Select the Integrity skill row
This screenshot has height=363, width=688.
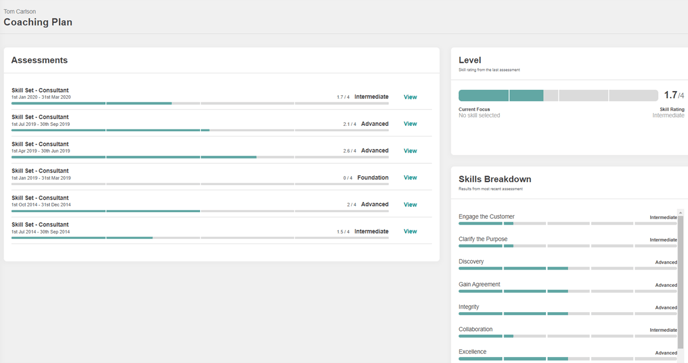point(568,309)
